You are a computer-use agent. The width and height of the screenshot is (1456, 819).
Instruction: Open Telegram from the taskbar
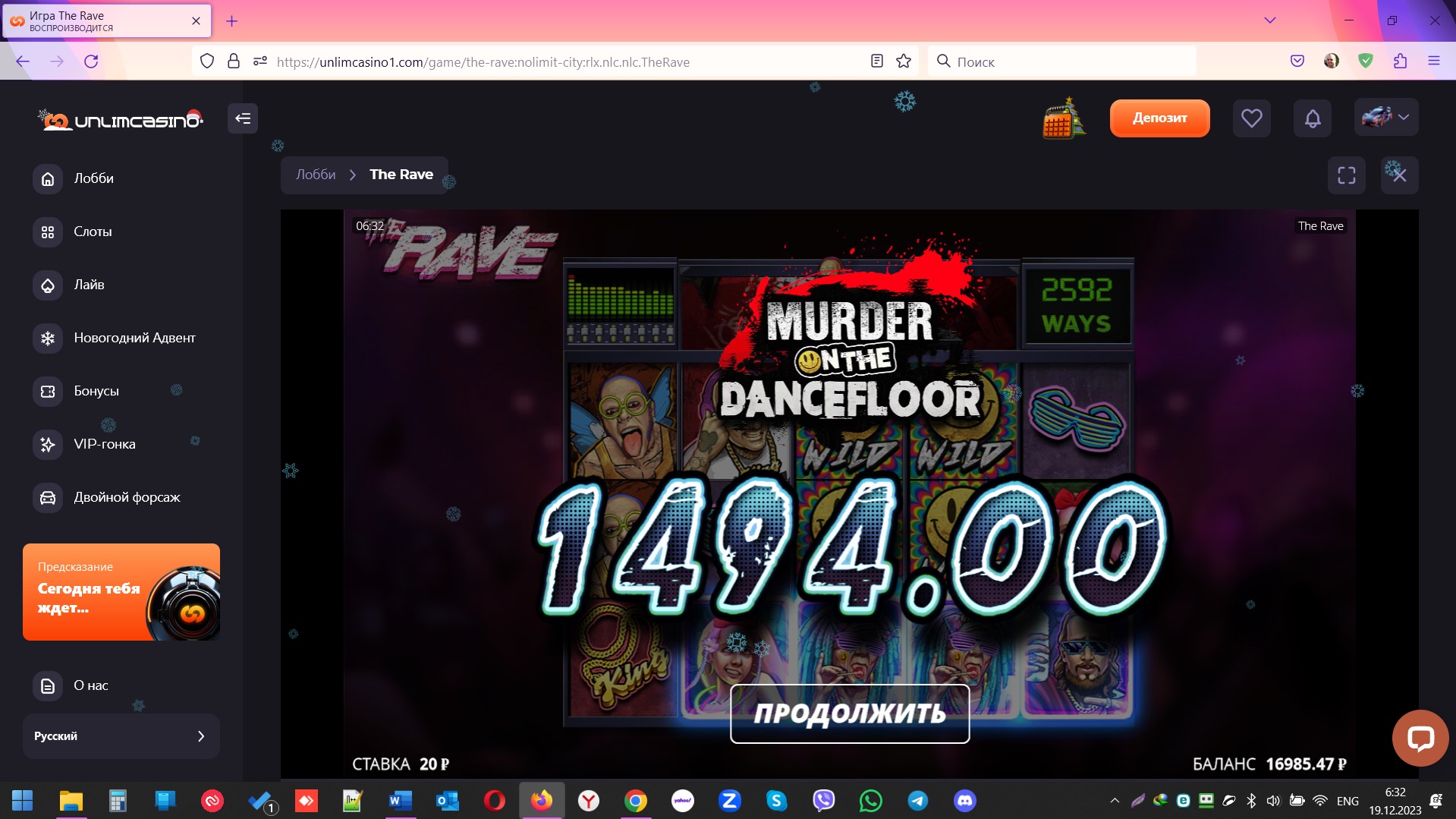point(918,801)
